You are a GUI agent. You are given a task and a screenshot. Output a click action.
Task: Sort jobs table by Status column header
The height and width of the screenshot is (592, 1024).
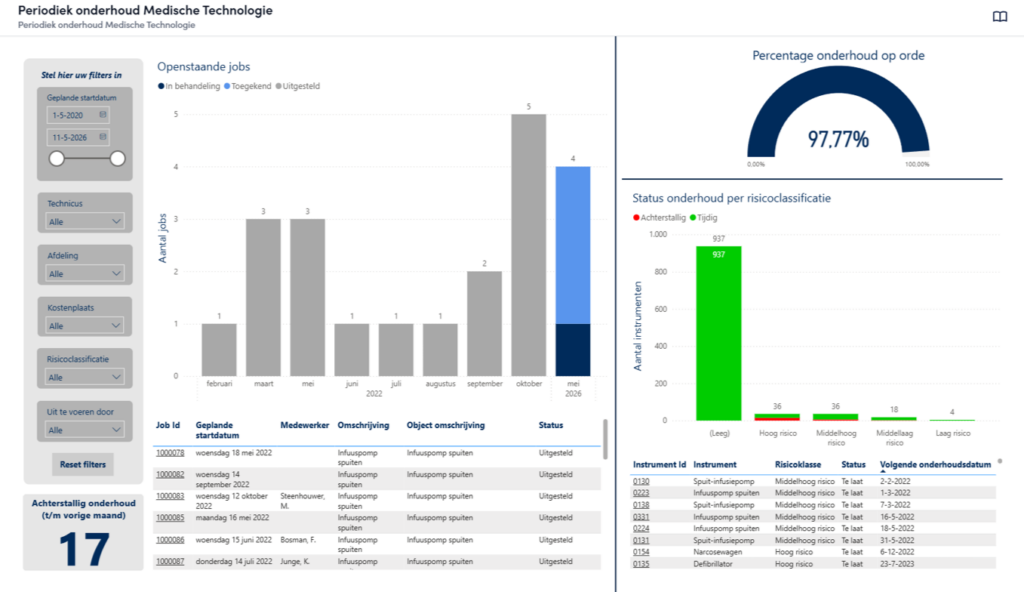point(551,425)
